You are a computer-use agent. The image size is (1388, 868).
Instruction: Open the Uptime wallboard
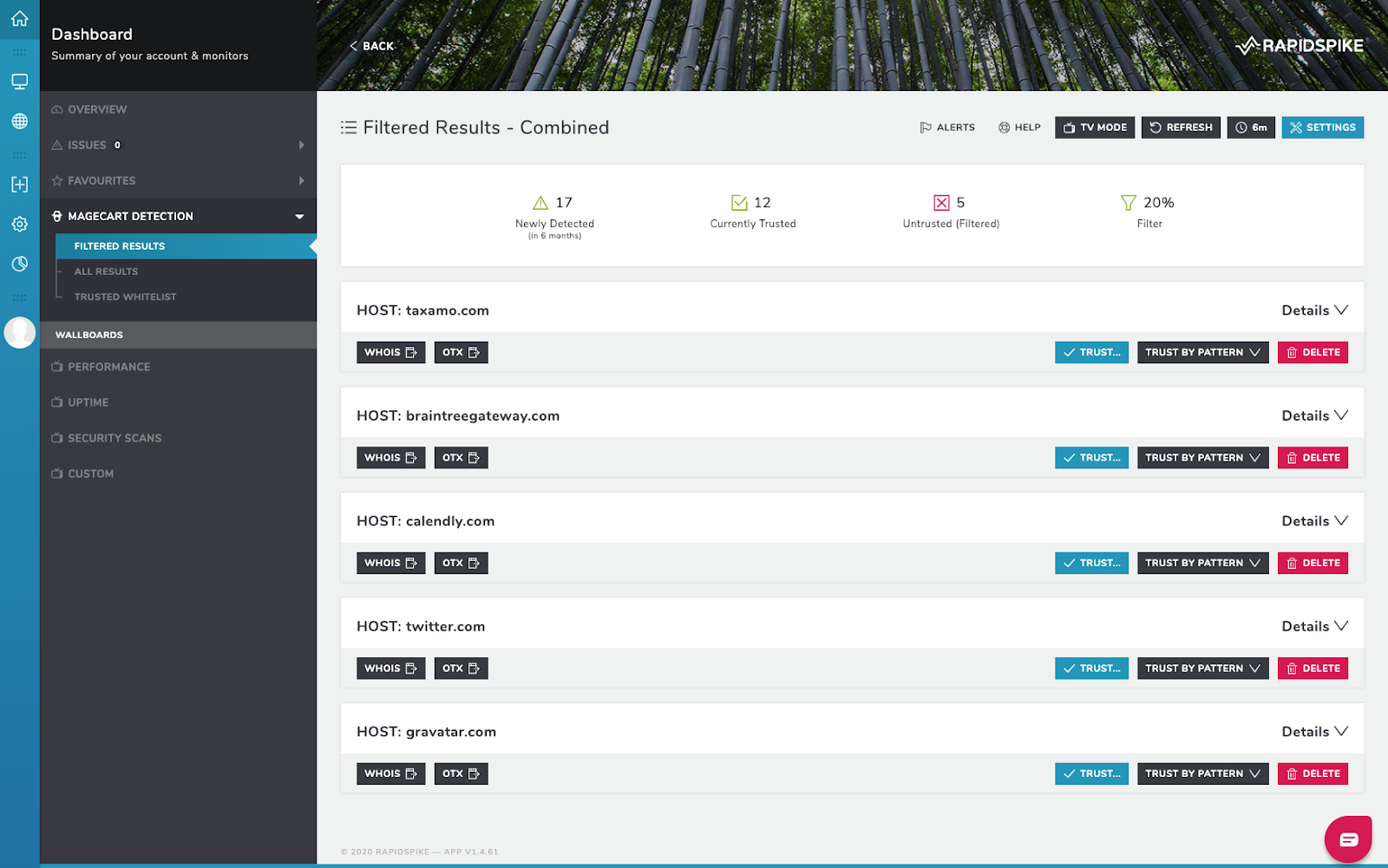coord(178,402)
